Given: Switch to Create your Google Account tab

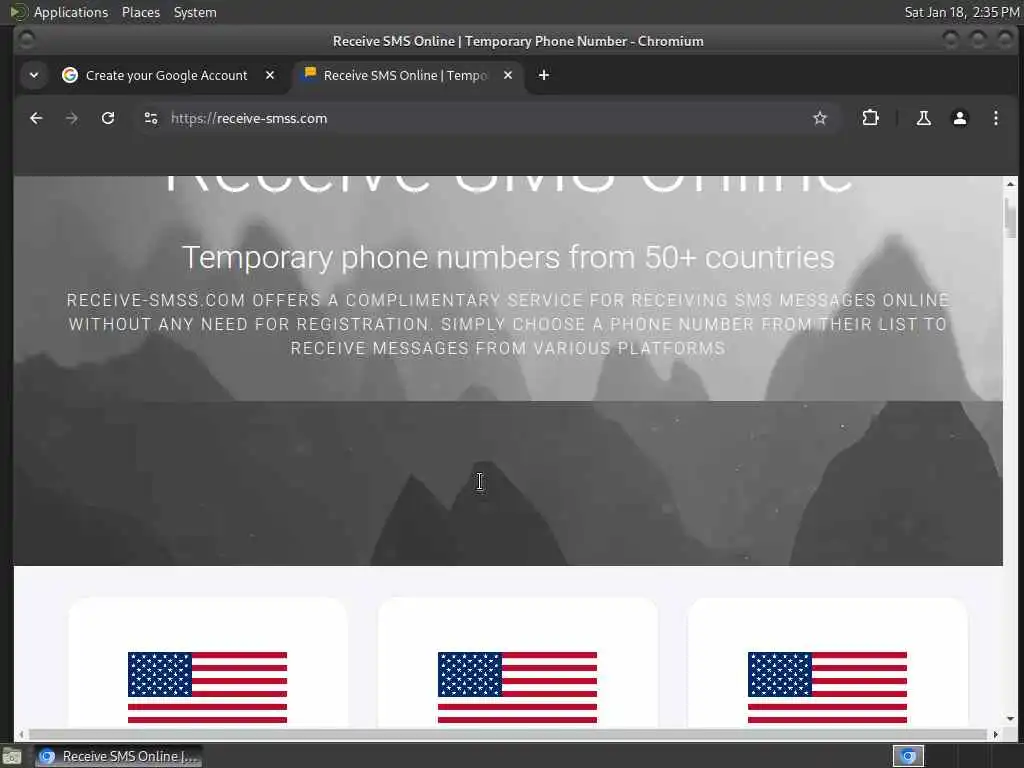Looking at the screenshot, I should click(x=166, y=75).
